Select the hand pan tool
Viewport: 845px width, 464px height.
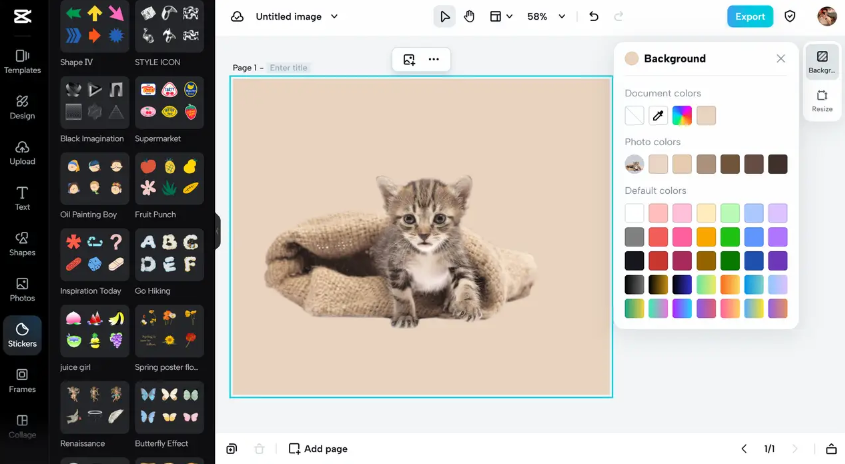click(470, 16)
